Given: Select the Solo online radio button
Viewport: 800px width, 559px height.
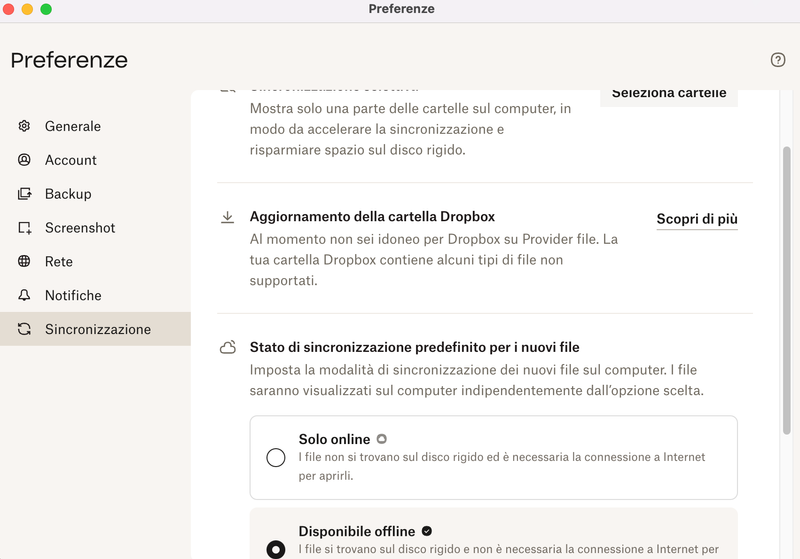Looking at the screenshot, I should point(276,458).
